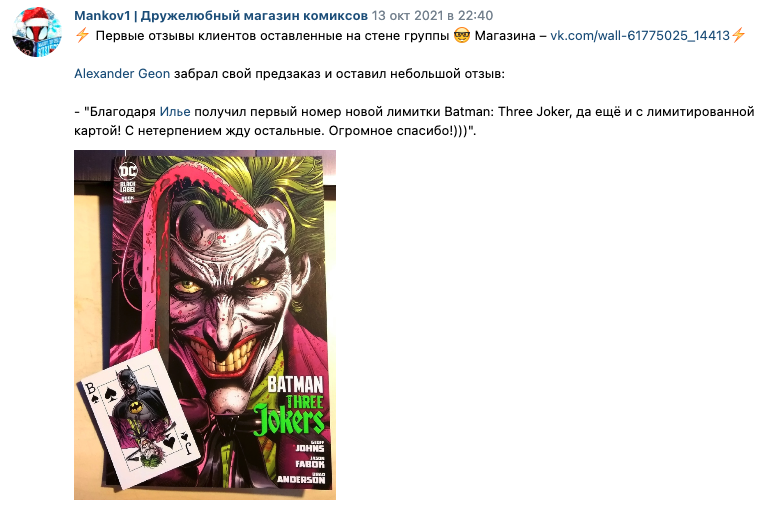
Task: Open the Илье profile mention link
Action: coord(175,111)
